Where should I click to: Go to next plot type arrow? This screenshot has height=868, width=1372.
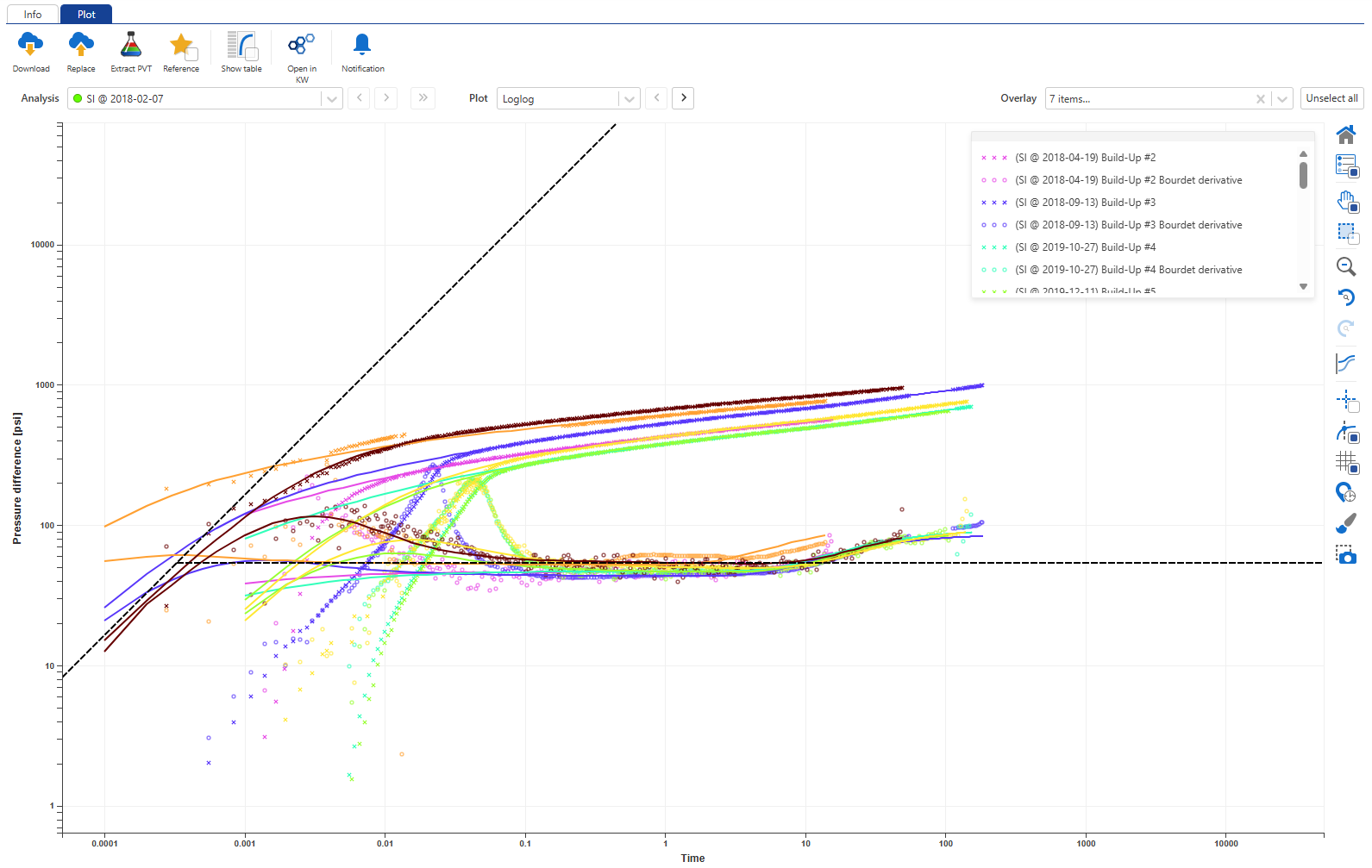pyautogui.click(x=683, y=98)
